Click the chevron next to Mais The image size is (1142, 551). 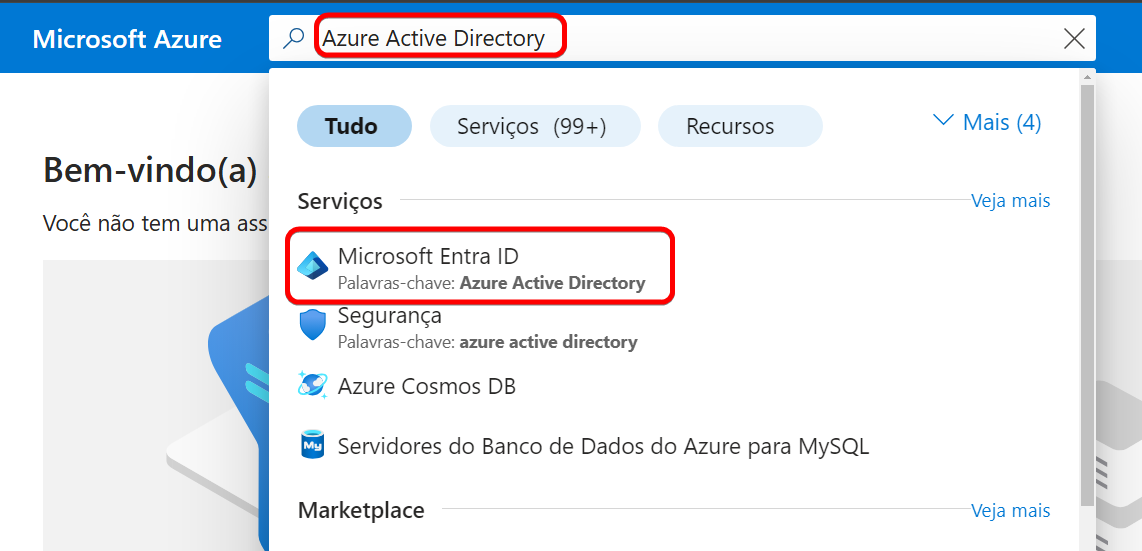pos(942,121)
